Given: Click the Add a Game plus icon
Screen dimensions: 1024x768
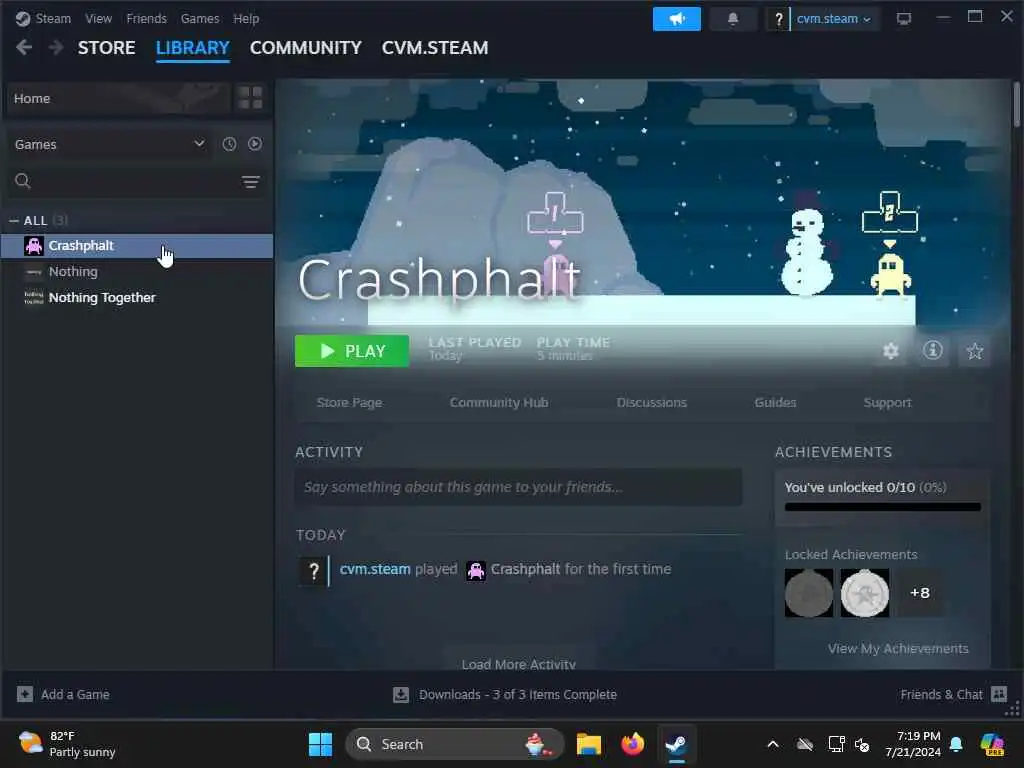Looking at the screenshot, I should pyautogui.click(x=25, y=694).
